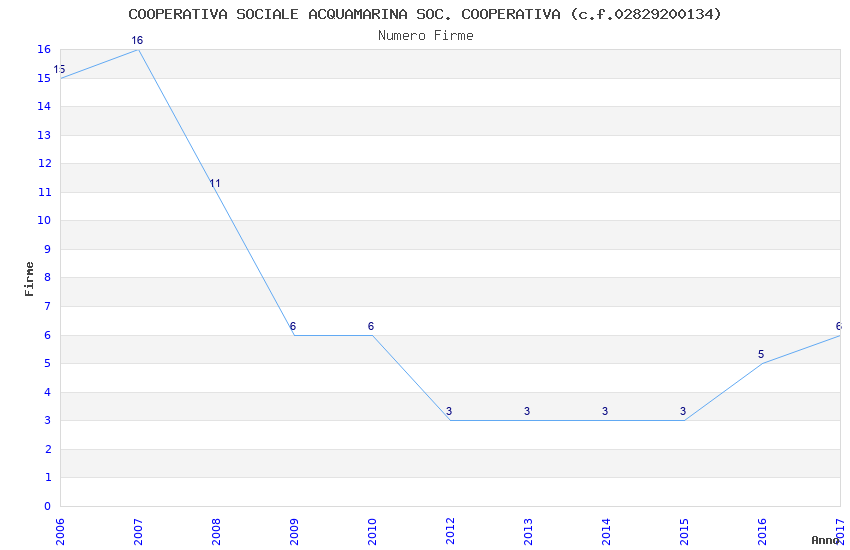
Task: Pick the data point label 6 for 2017
Action: pos(839,326)
